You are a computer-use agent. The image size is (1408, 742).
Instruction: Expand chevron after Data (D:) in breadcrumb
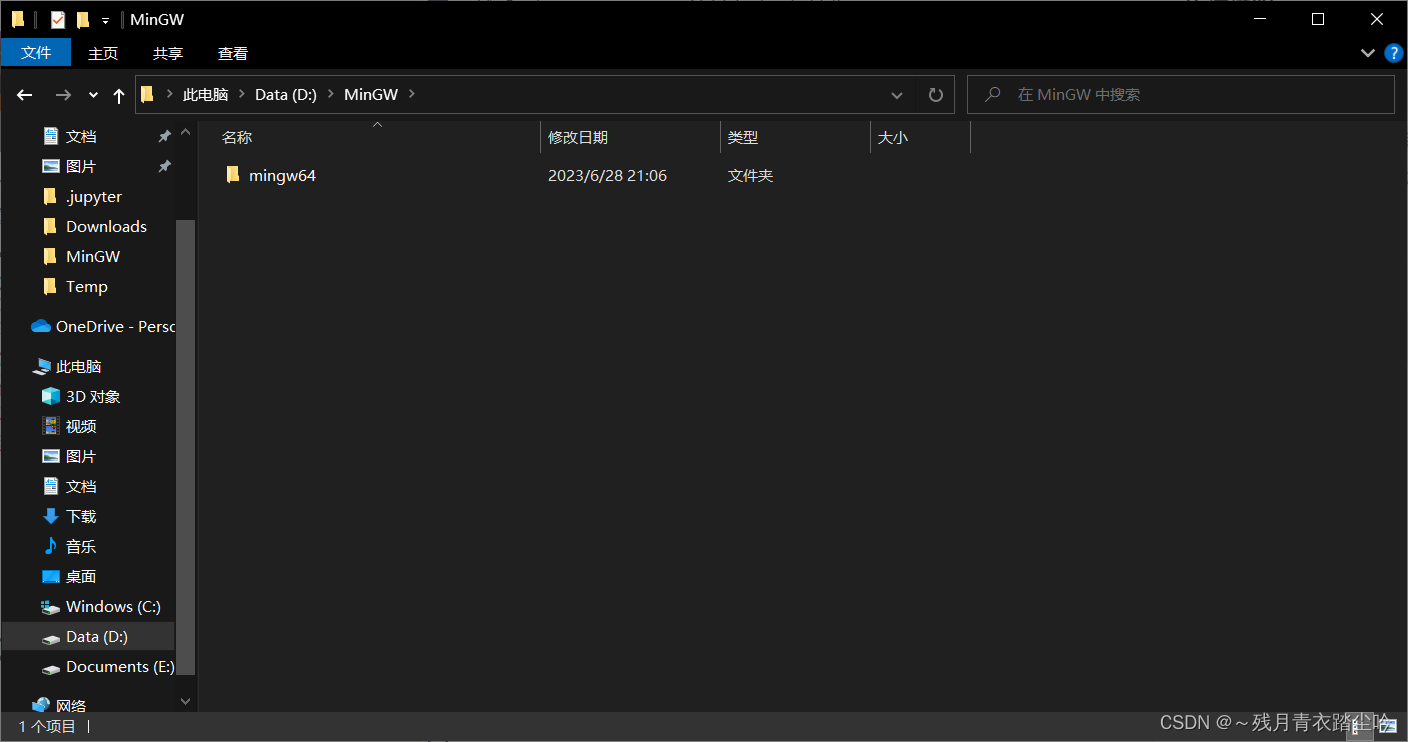click(x=330, y=95)
